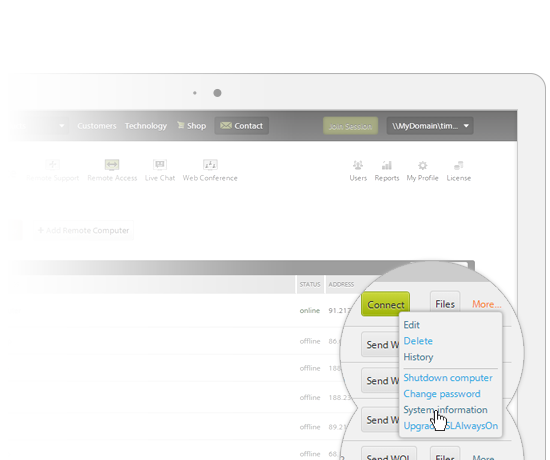Open the Reports chart icon
Screen dimensions: 550x460
[387, 165]
